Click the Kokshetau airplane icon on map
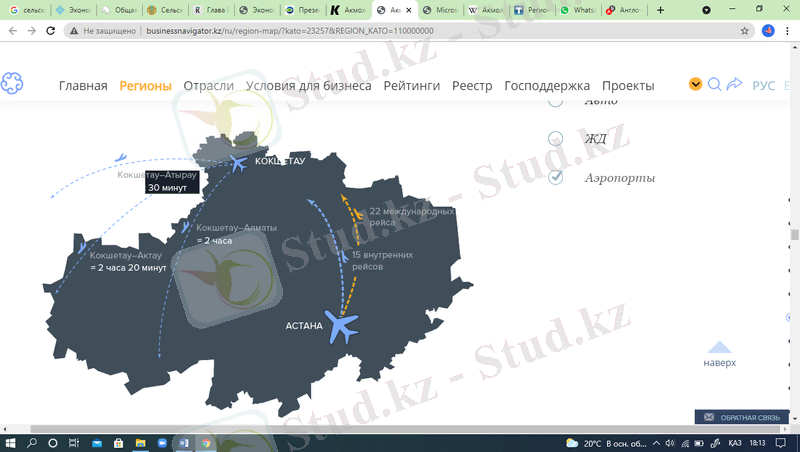 pos(238,162)
